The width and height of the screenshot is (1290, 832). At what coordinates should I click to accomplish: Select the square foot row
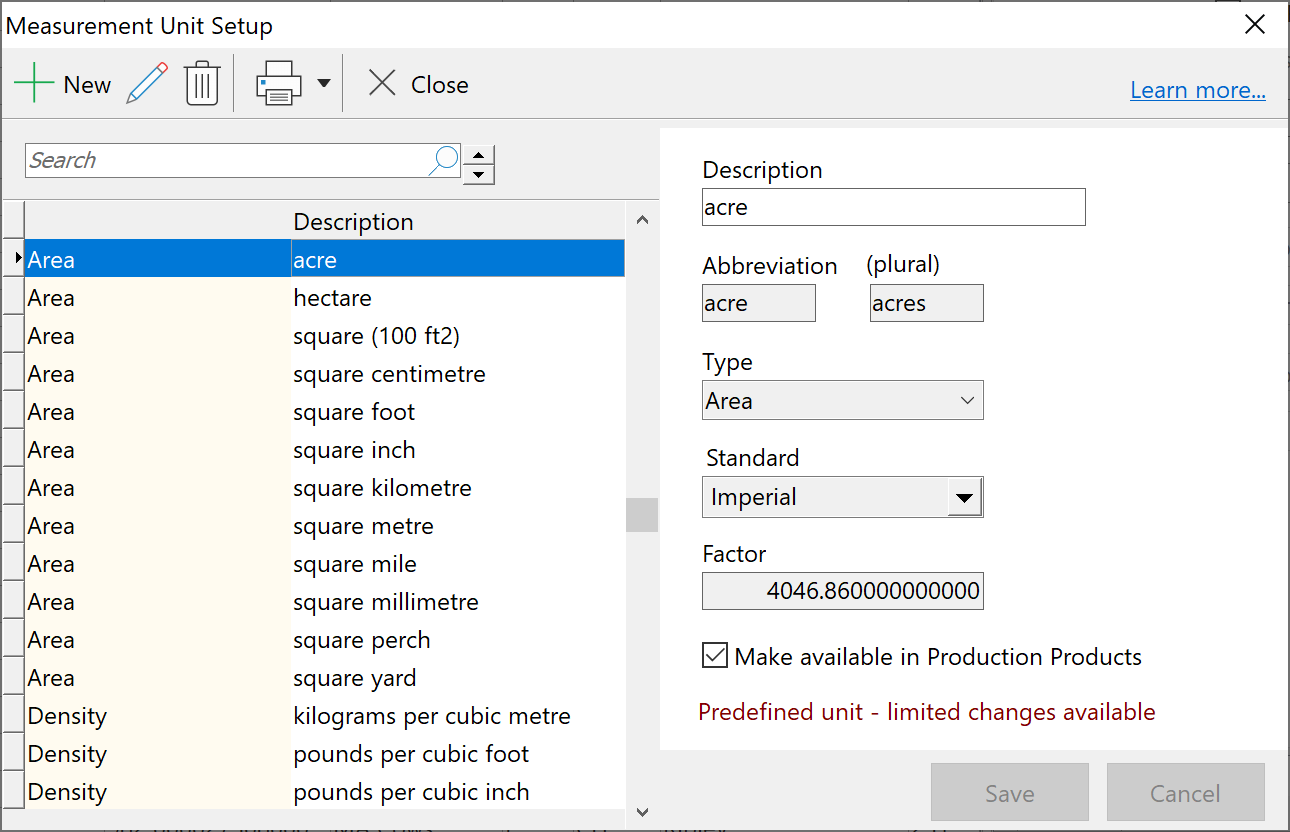[325, 412]
